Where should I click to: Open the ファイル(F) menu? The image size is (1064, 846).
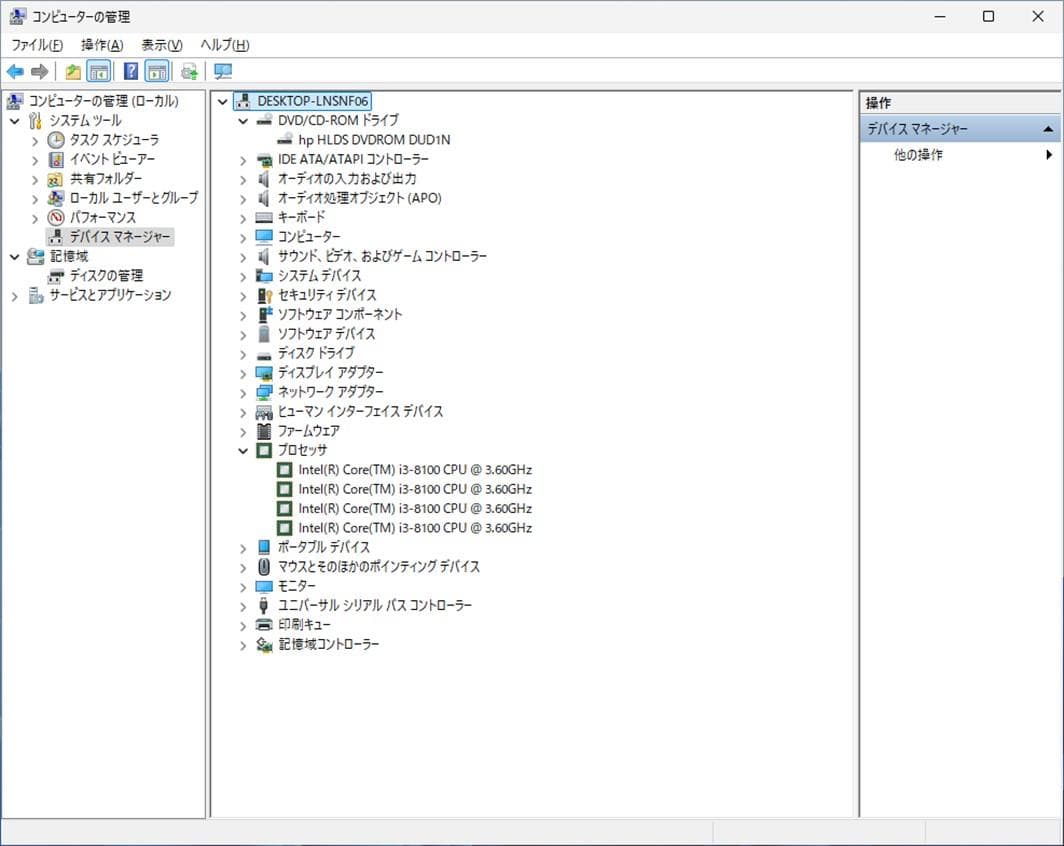[36, 45]
